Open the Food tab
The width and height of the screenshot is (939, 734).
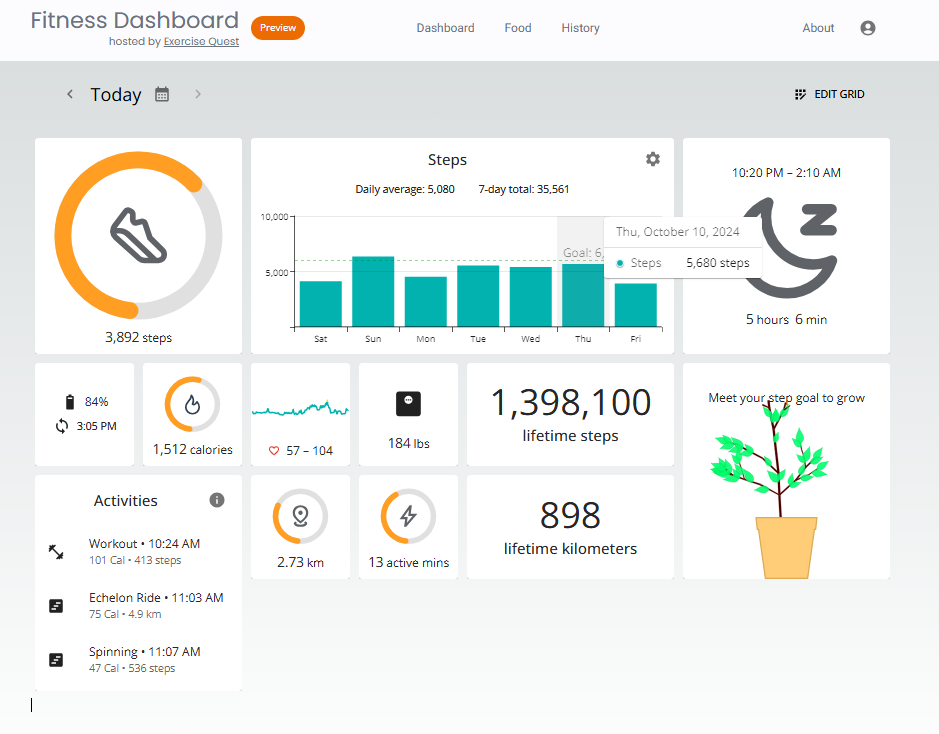(x=518, y=28)
